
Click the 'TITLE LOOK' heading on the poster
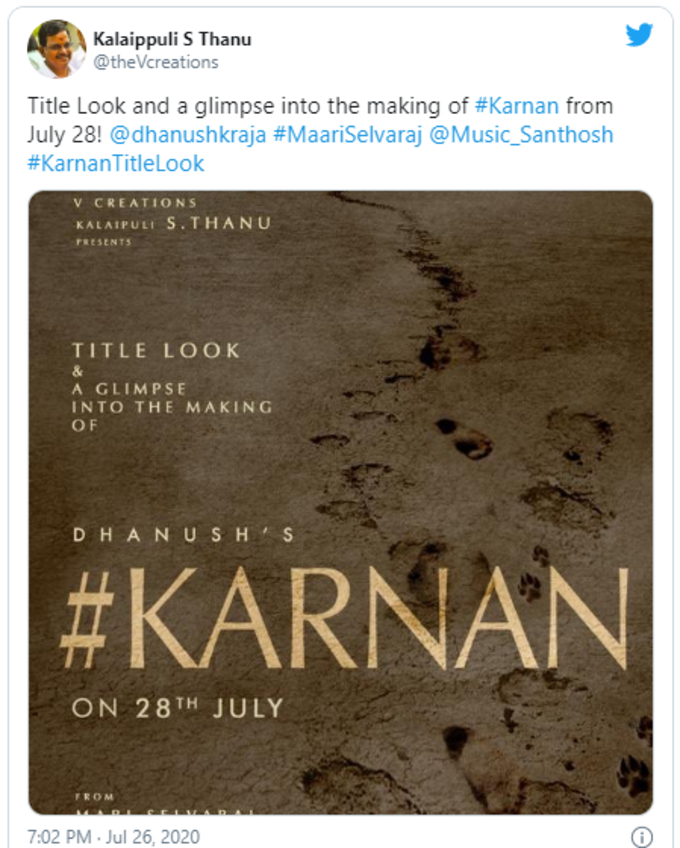[x=156, y=350]
